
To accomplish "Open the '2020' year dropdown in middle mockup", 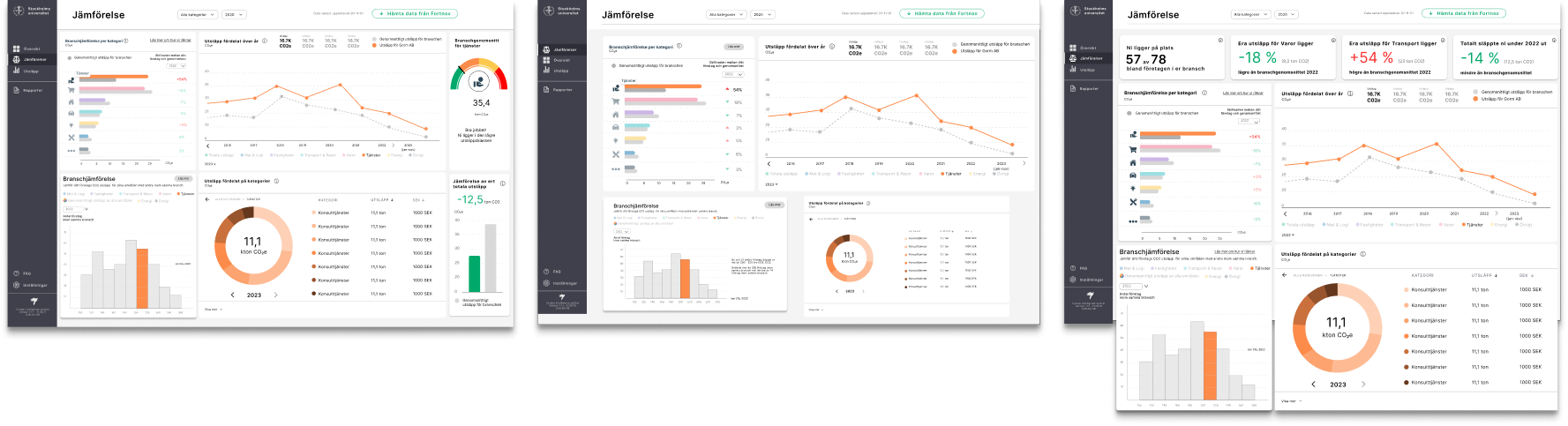I will tap(762, 14).
